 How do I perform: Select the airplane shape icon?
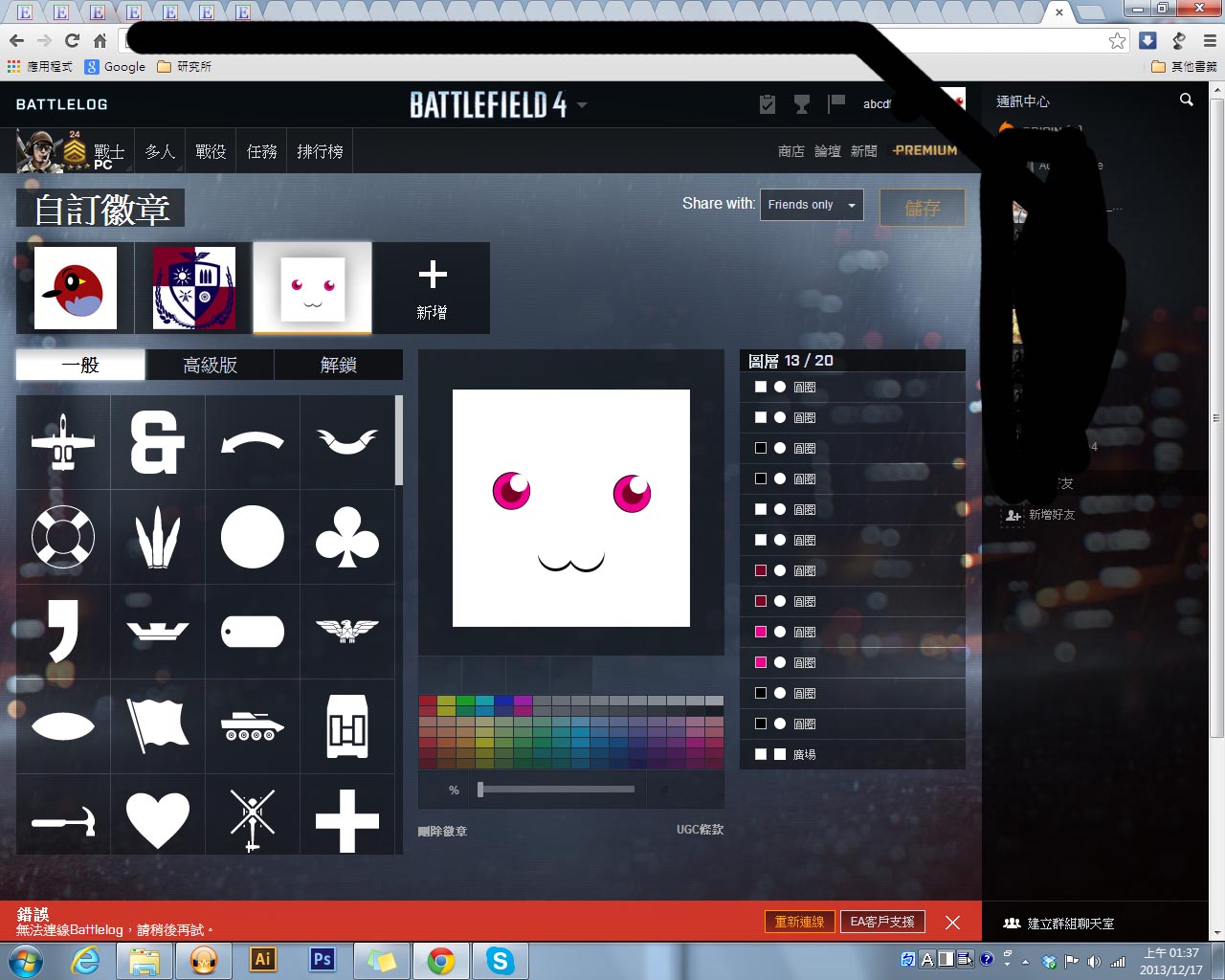click(x=63, y=442)
